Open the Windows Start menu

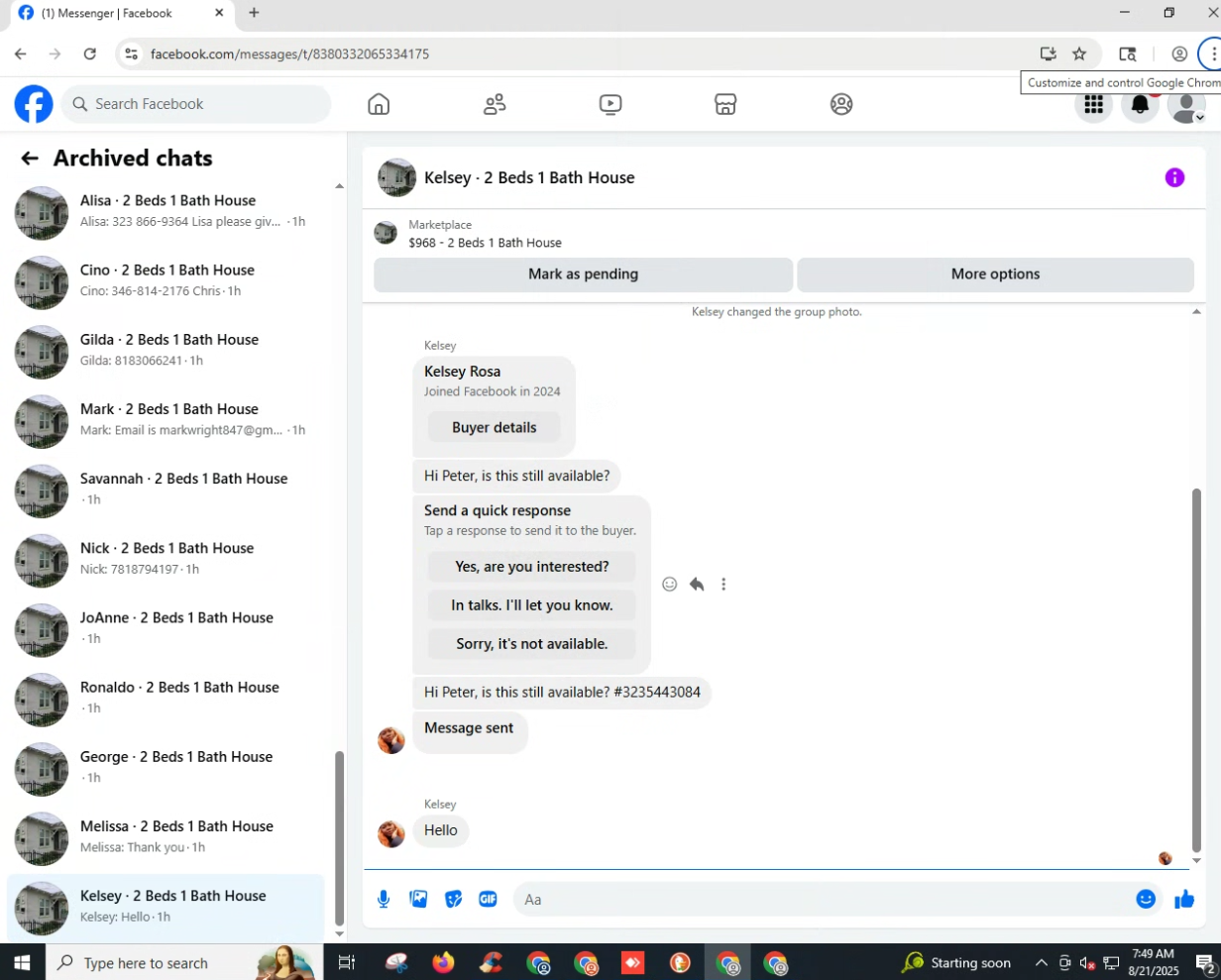(x=22, y=963)
